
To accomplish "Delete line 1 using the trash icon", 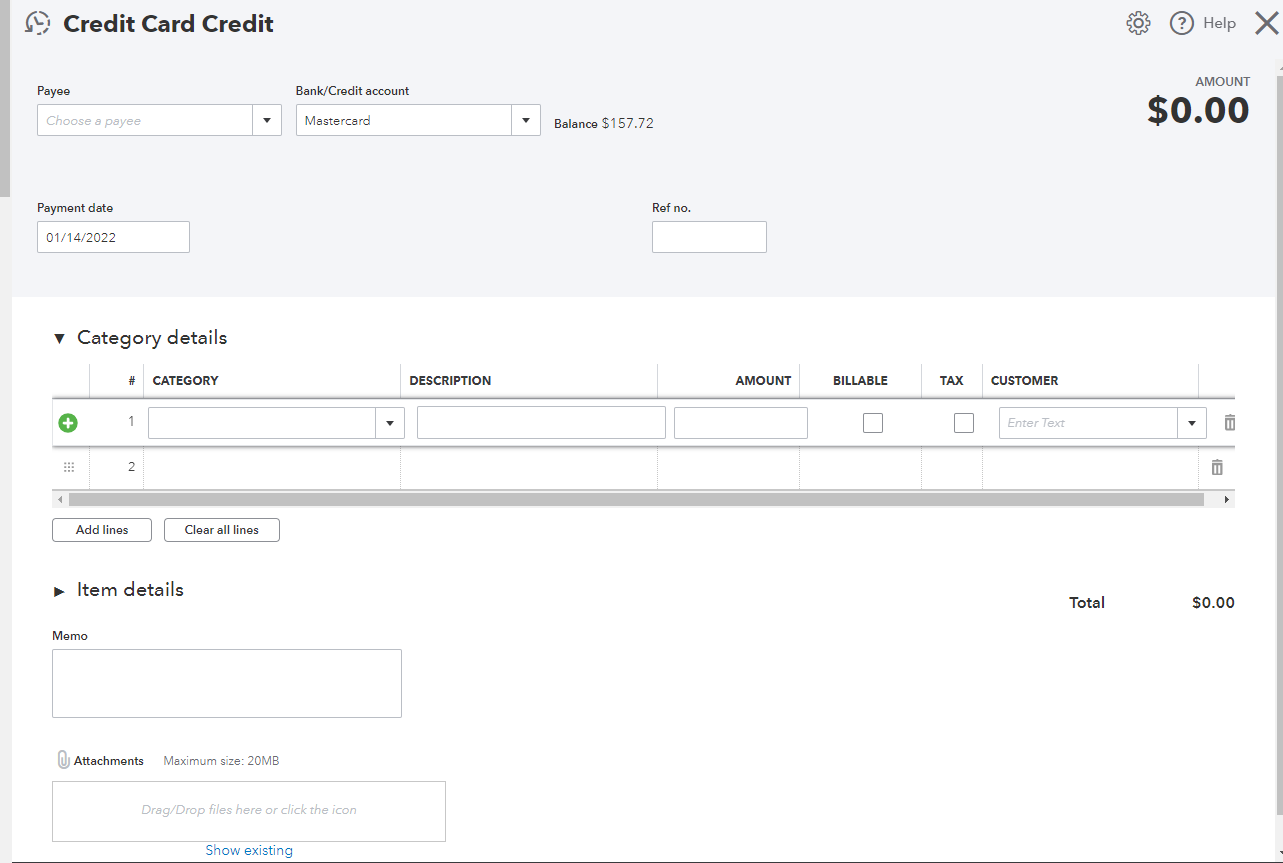I will coord(1229,422).
